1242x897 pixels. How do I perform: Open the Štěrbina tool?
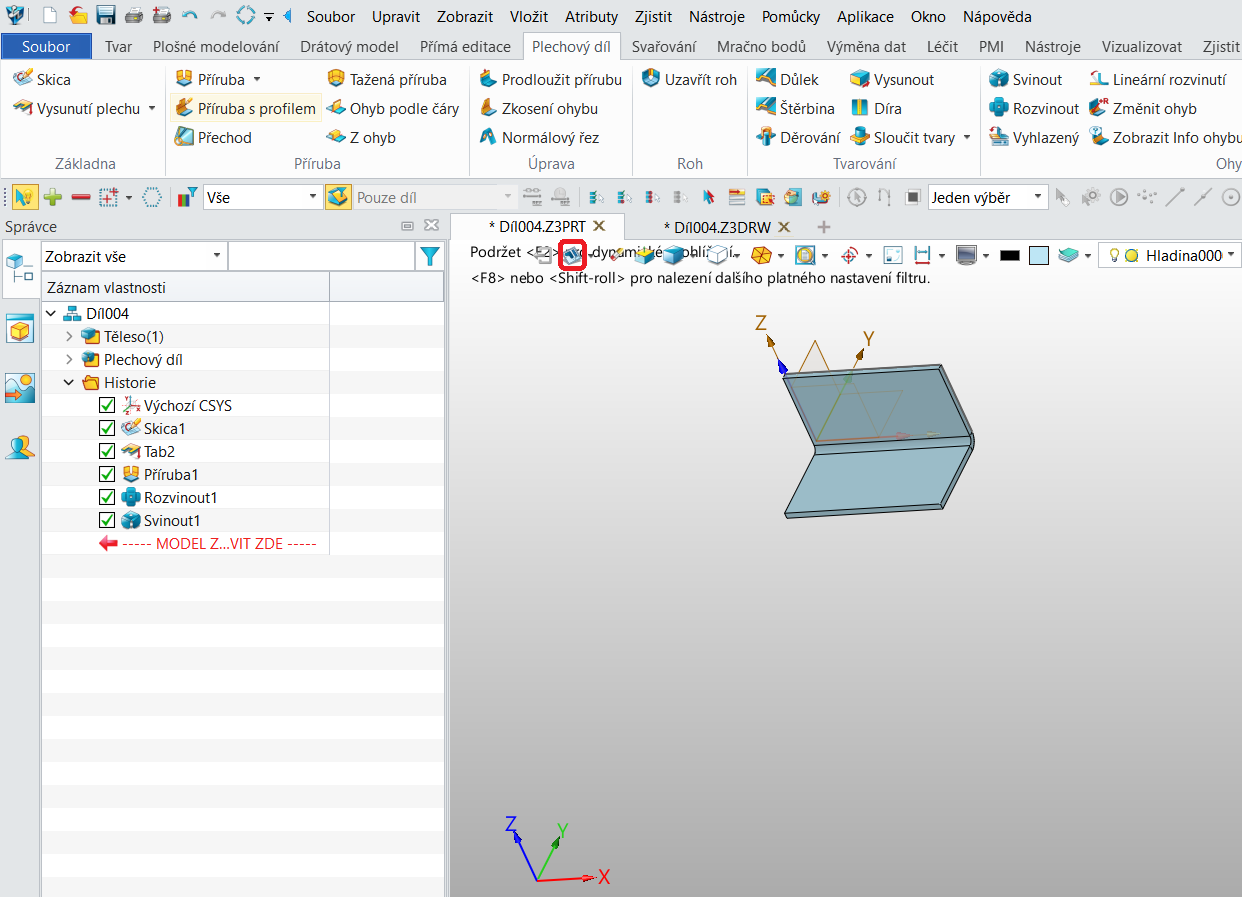(795, 108)
